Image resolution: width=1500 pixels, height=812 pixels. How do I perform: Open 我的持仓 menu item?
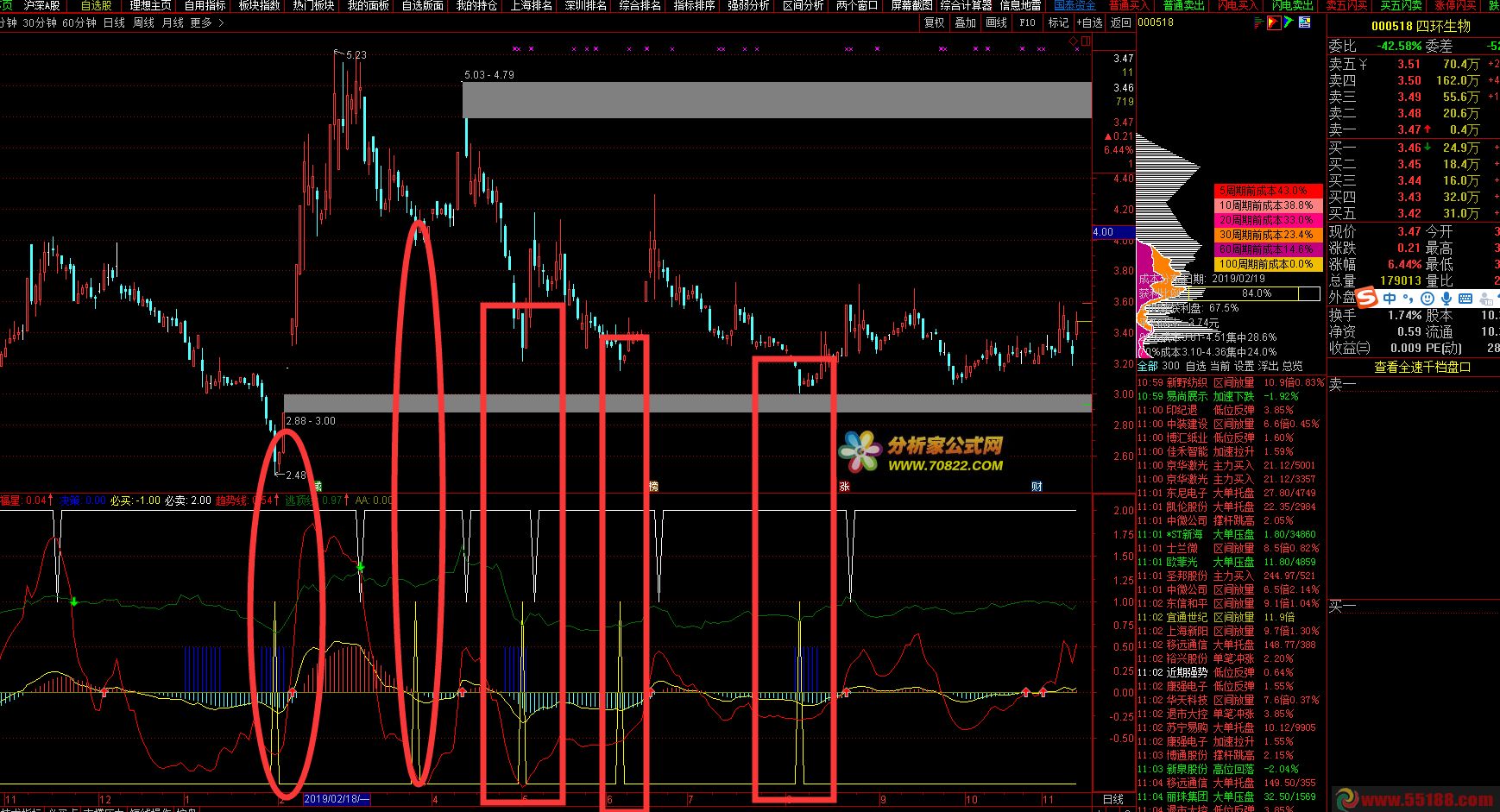(476, 5)
